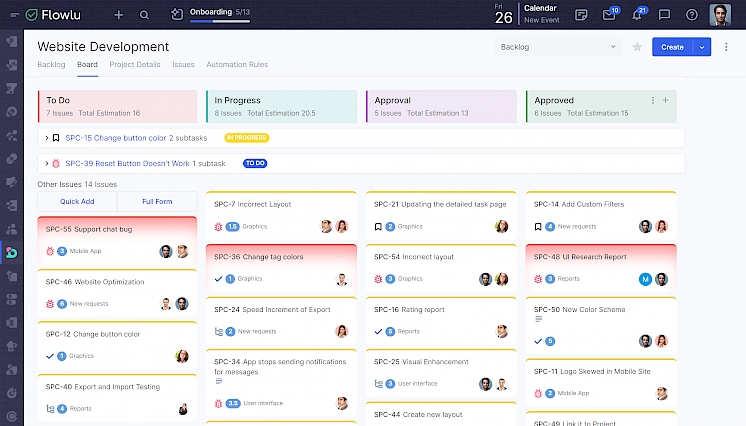Star the Website Development project as favorite
This screenshot has width=746, height=426.
(x=637, y=47)
